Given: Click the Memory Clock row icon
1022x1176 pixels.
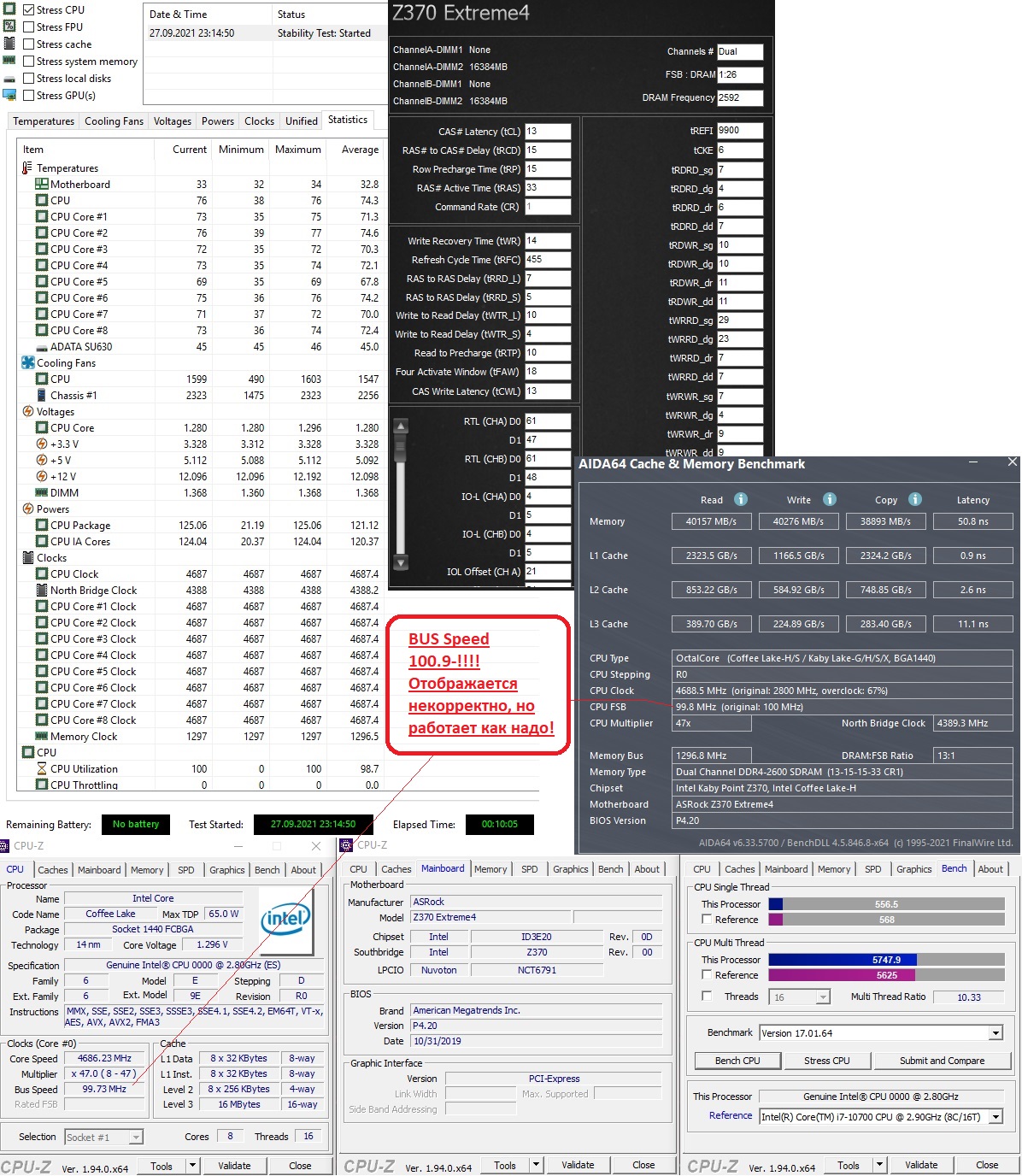Looking at the screenshot, I should tap(41, 736).
